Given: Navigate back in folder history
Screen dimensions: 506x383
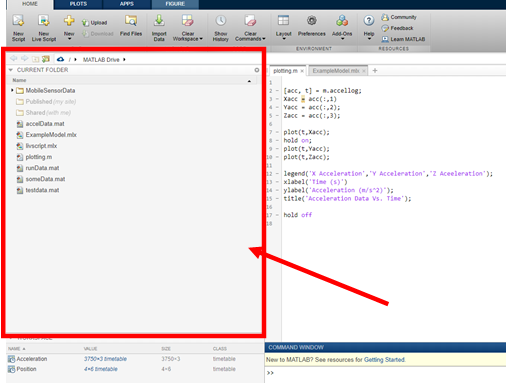Looking at the screenshot, I should pyautogui.click(x=14, y=59).
